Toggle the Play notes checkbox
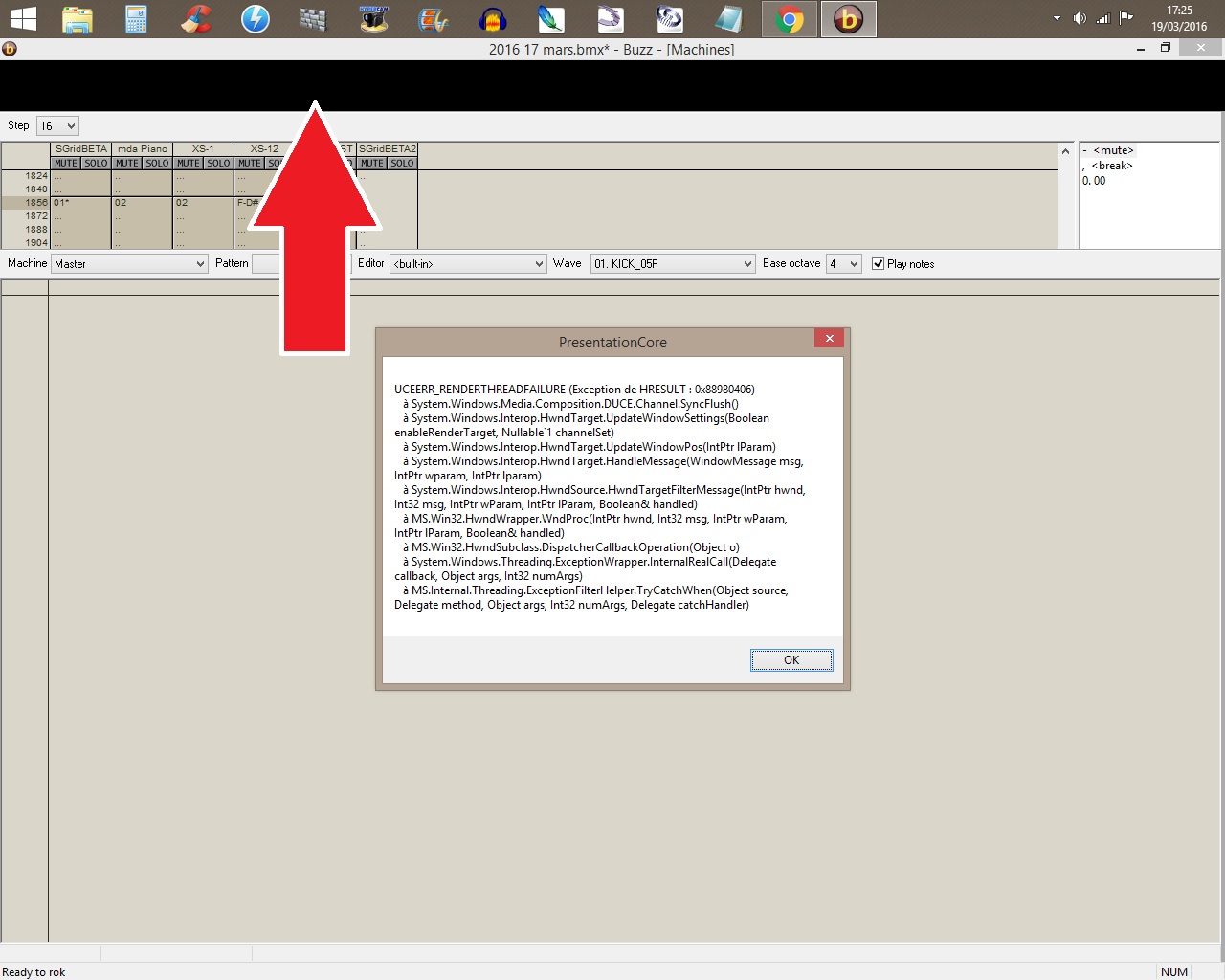1225x980 pixels. coord(878,264)
